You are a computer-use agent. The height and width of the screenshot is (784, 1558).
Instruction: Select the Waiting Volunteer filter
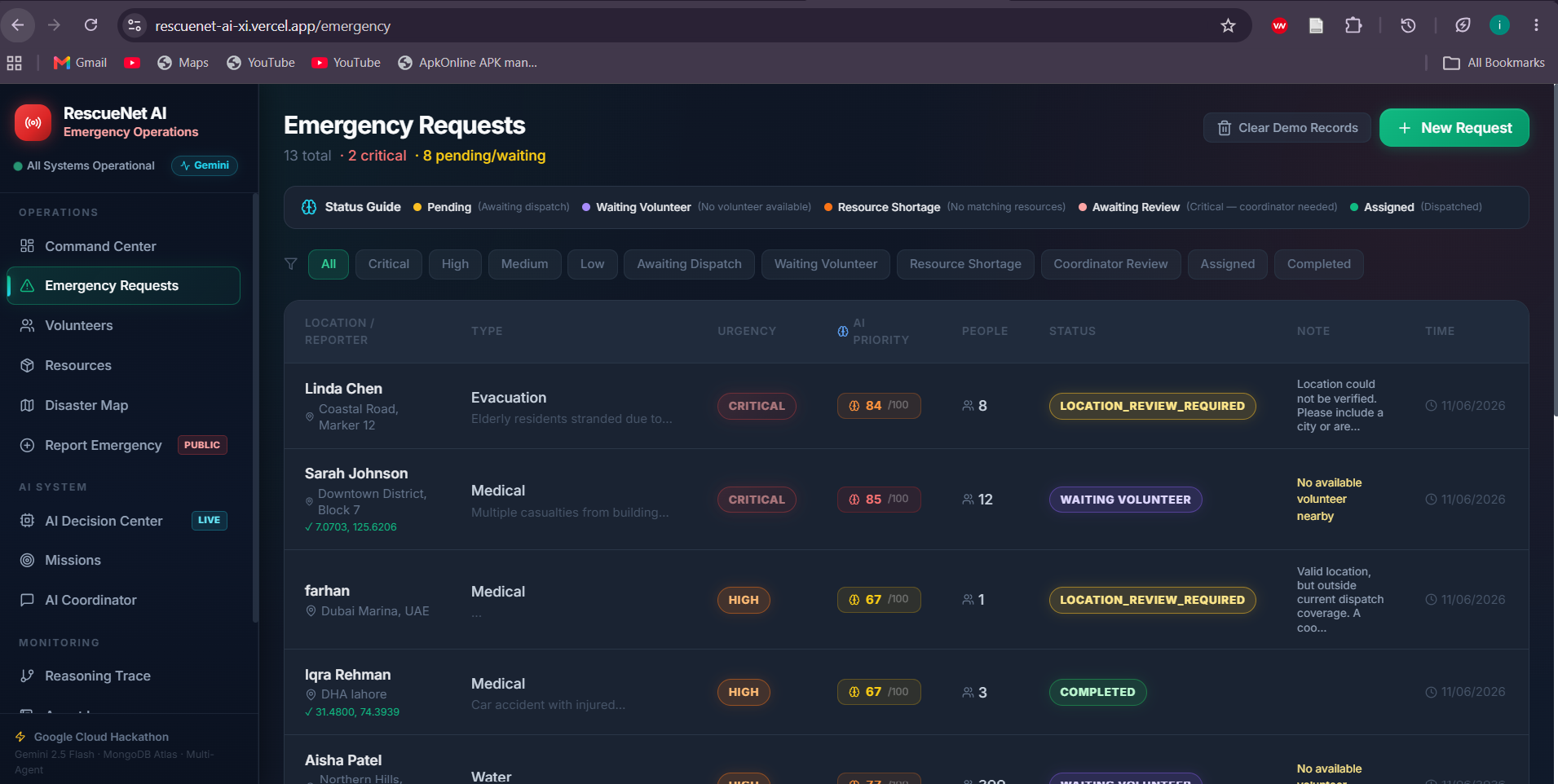[826, 264]
